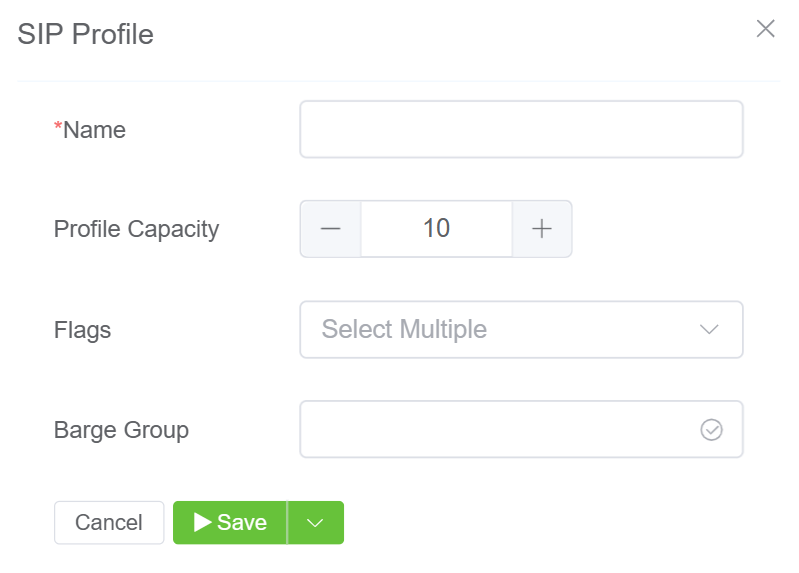
Task: Click the SIP Profile dialog title
Action: pos(85,34)
